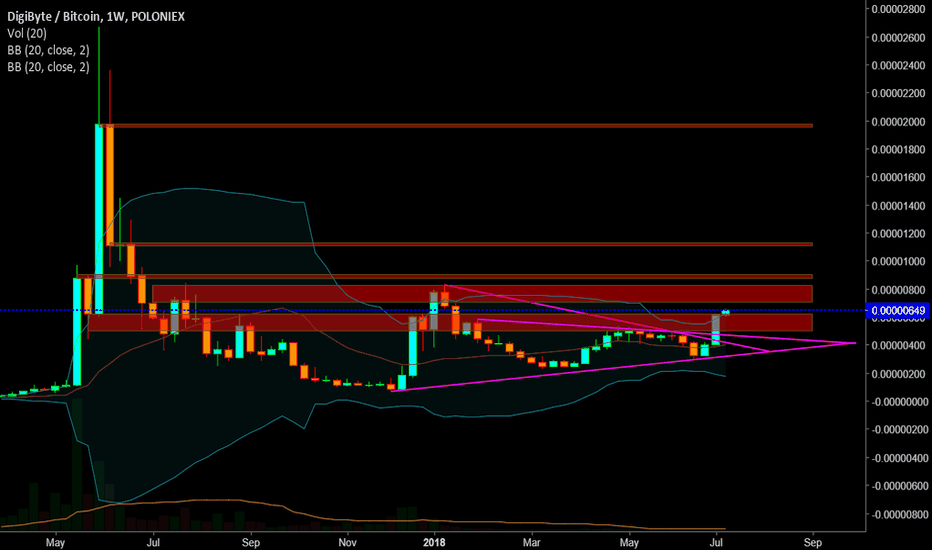This screenshot has height=550, width=932.
Task: Select the Vol (20) indicator label
Action: [27, 34]
